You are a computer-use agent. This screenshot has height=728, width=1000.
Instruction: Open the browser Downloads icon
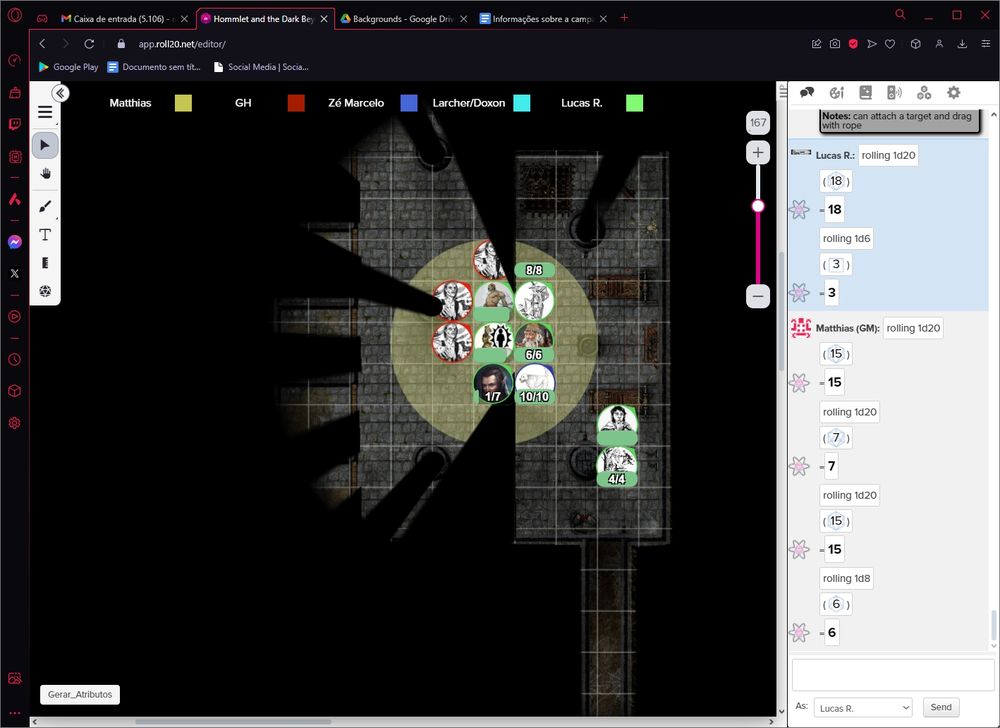coord(962,43)
